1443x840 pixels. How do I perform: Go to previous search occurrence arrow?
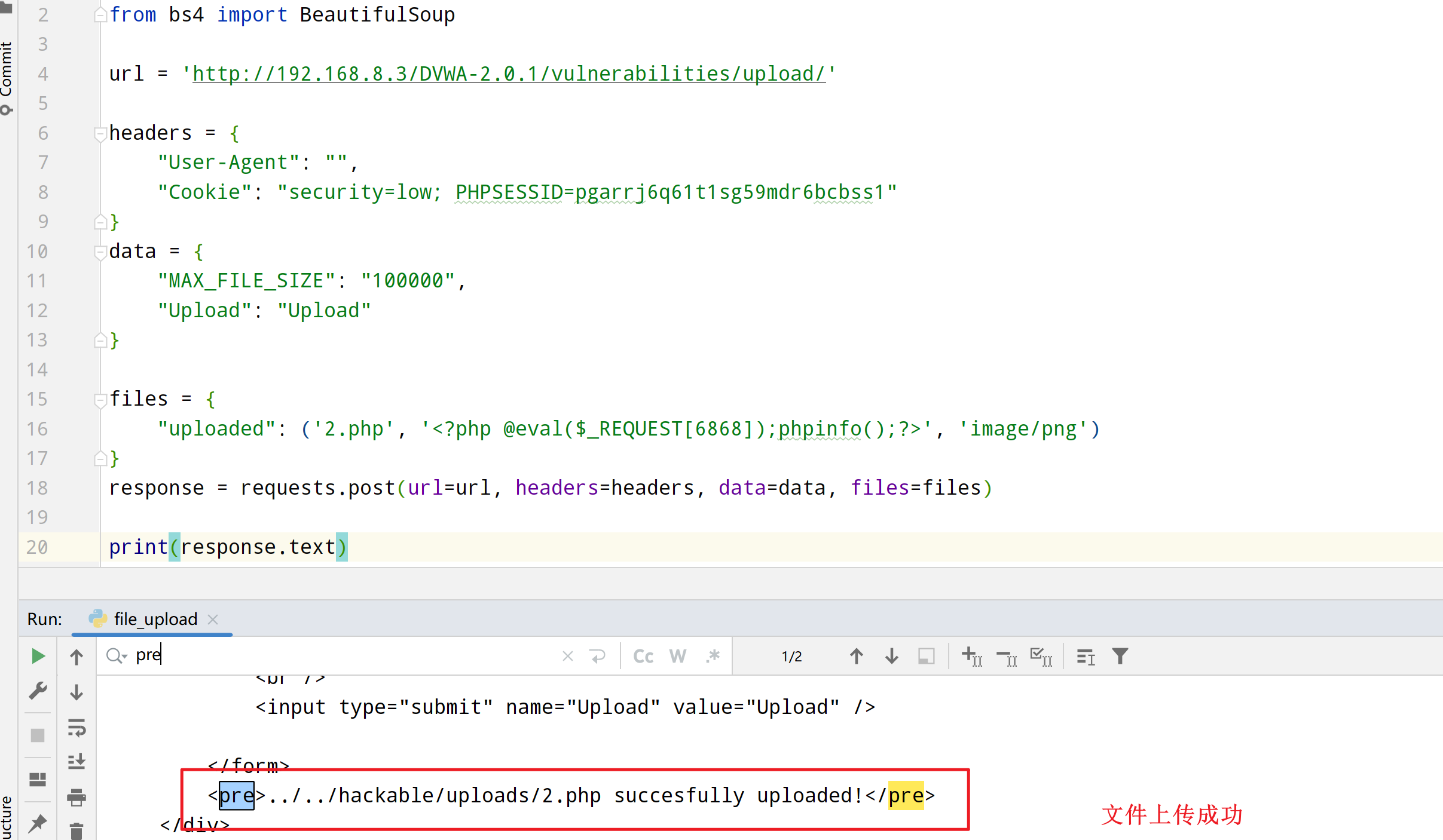coord(856,656)
